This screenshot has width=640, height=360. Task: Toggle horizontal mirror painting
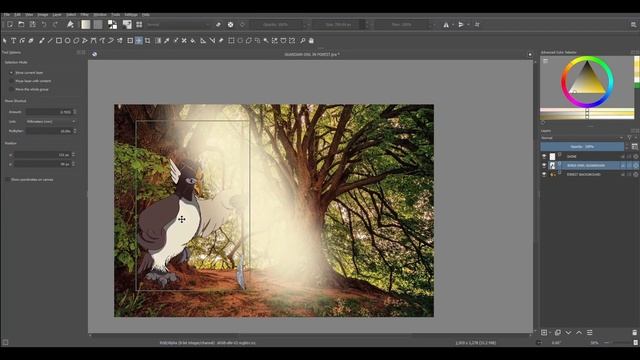(x=447, y=24)
